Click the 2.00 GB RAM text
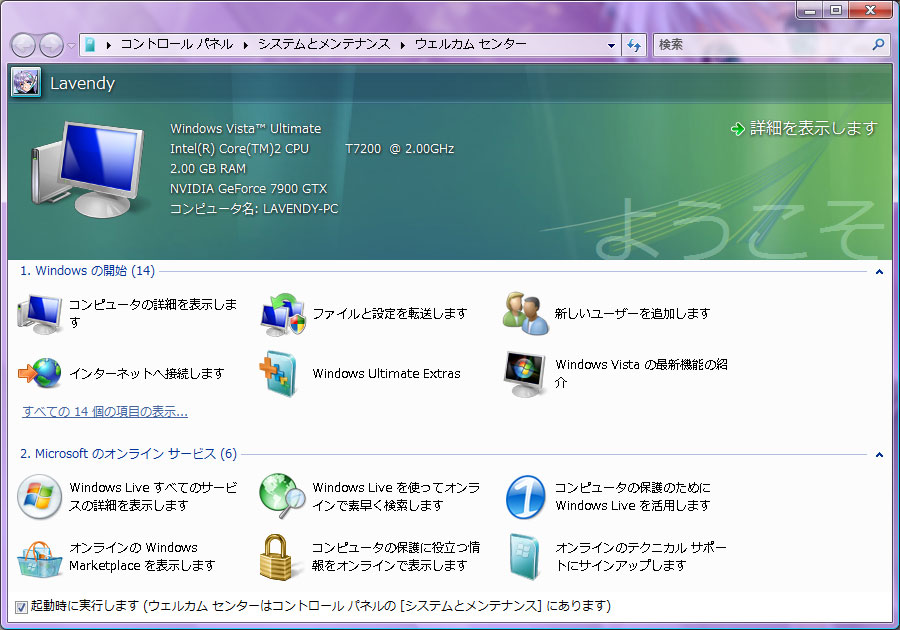Image resolution: width=900 pixels, height=630 pixels. [x=208, y=169]
